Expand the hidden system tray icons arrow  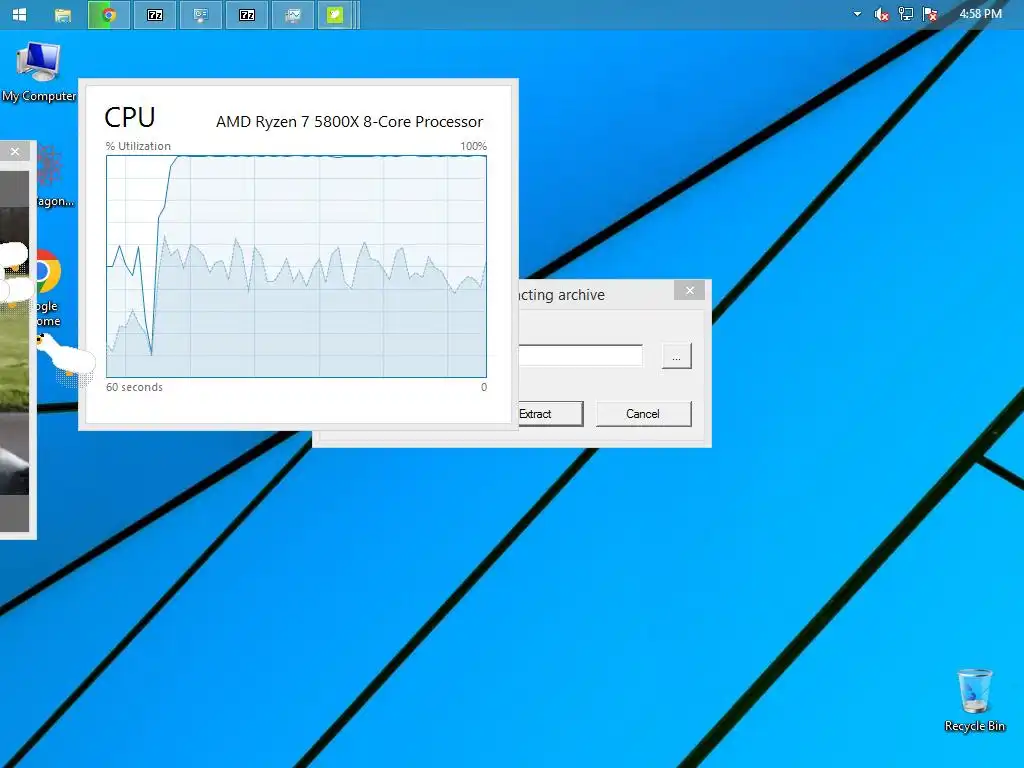point(857,14)
